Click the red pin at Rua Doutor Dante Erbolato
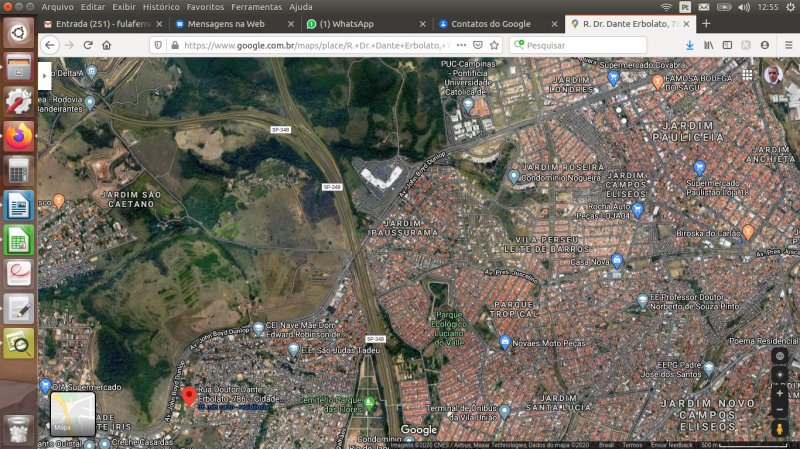The width and height of the screenshot is (800, 449). click(189, 396)
